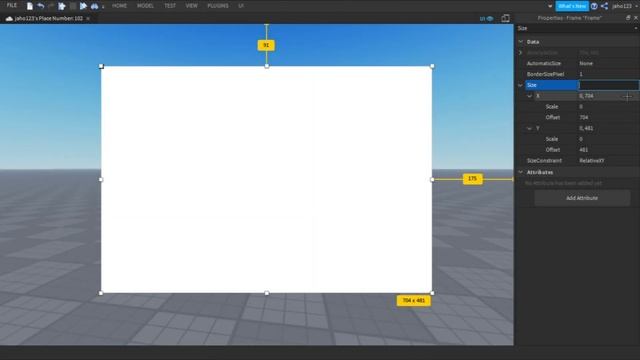This screenshot has width=640, height=360.
Task: Collapse the Attributes section
Action: [x=521, y=172]
